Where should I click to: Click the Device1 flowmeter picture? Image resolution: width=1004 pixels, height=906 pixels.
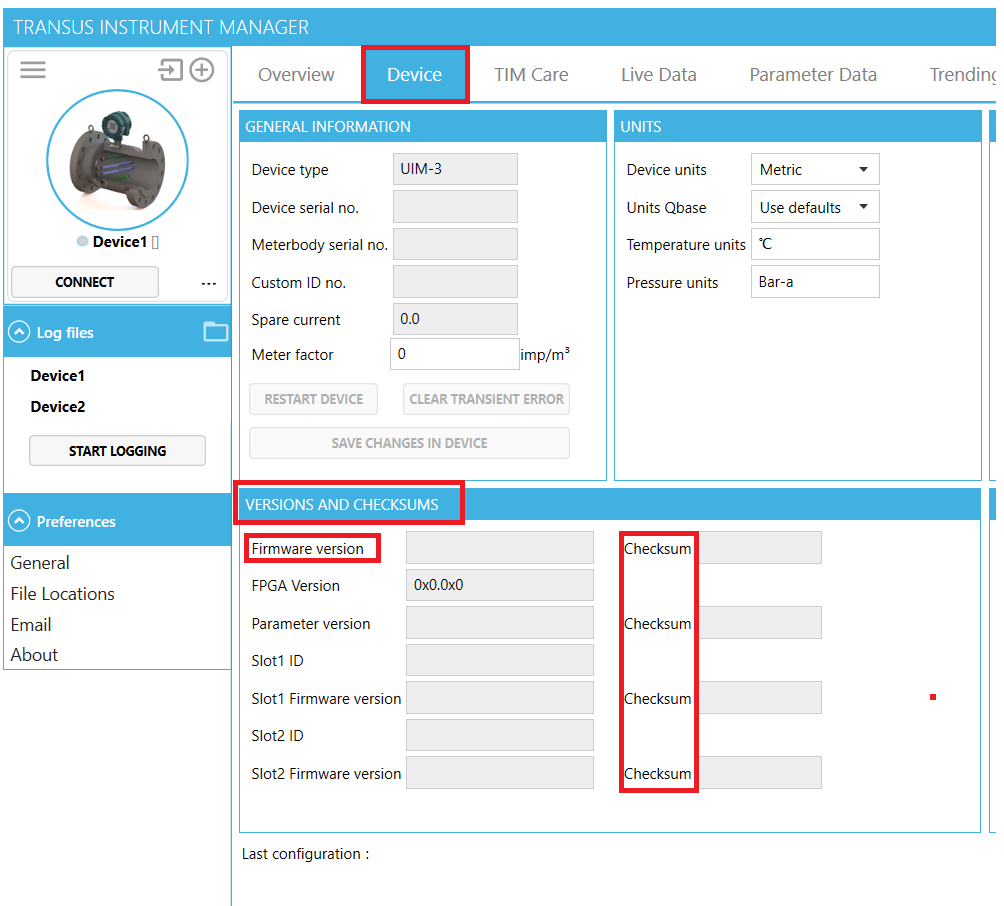point(117,160)
